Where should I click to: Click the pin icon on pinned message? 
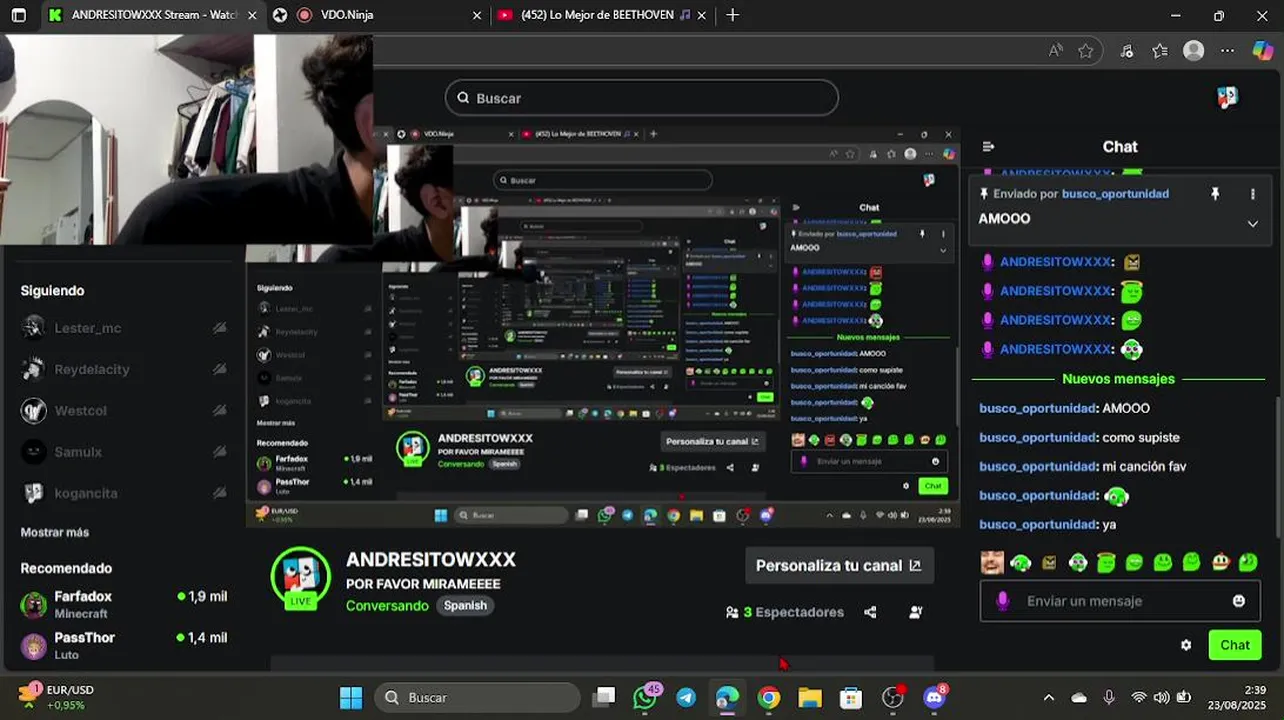pos(1215,194)
